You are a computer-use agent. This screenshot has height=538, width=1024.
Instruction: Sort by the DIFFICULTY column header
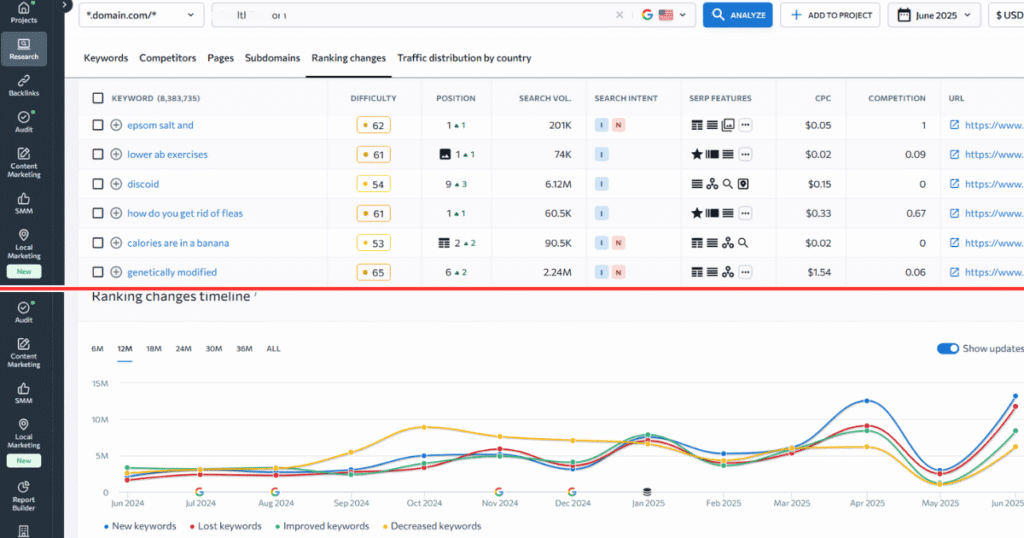[x=373, y=98]
